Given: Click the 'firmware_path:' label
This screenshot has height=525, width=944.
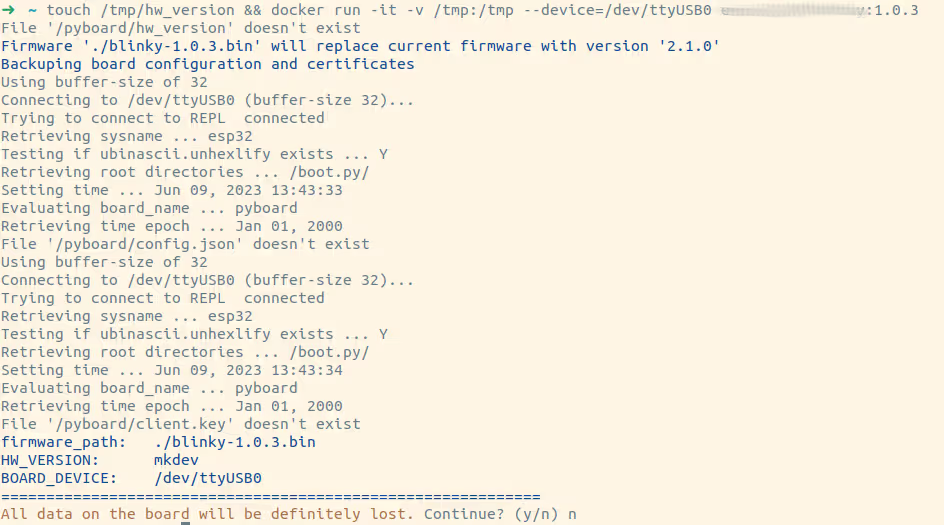Looking at the screenshot, I should (x=63, y=442).
